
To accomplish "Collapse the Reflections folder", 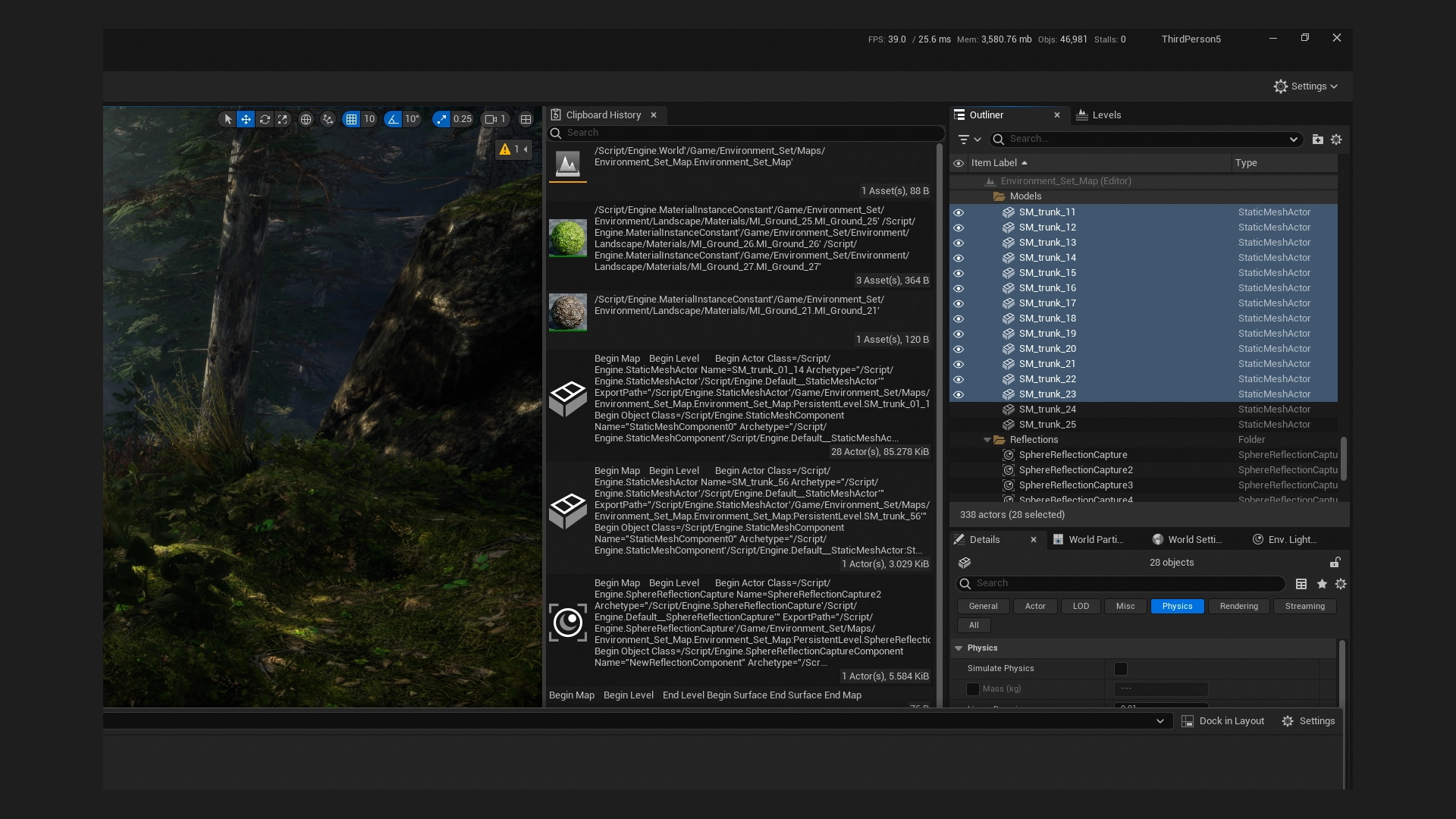I will (987, 440).
